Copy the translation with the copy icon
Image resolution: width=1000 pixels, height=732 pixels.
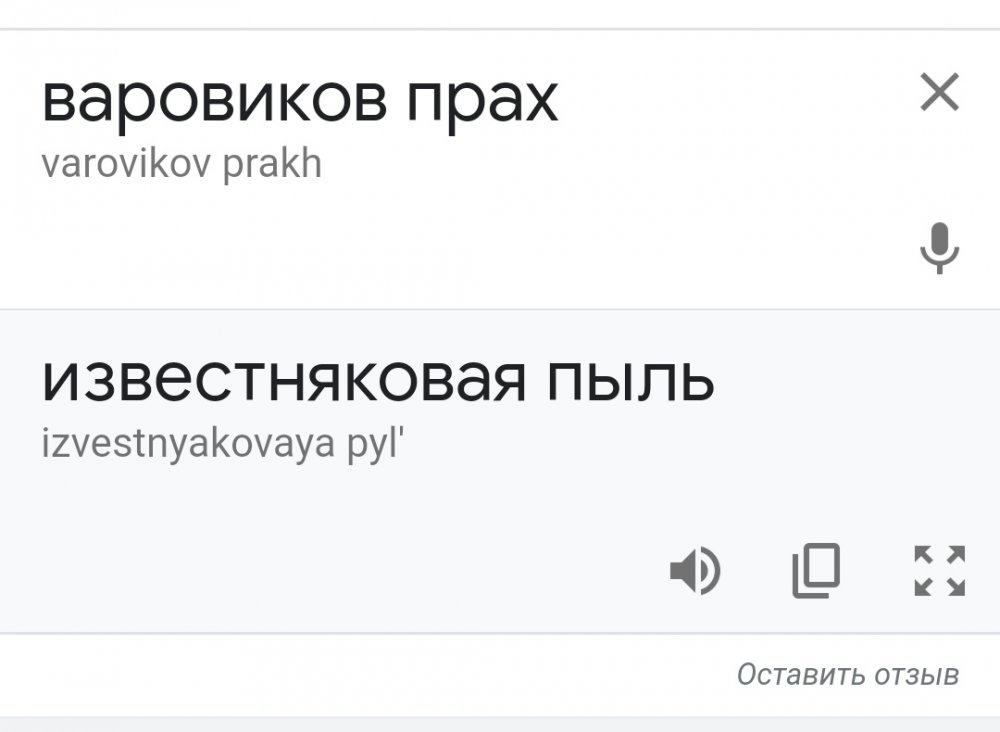(816, 571)
